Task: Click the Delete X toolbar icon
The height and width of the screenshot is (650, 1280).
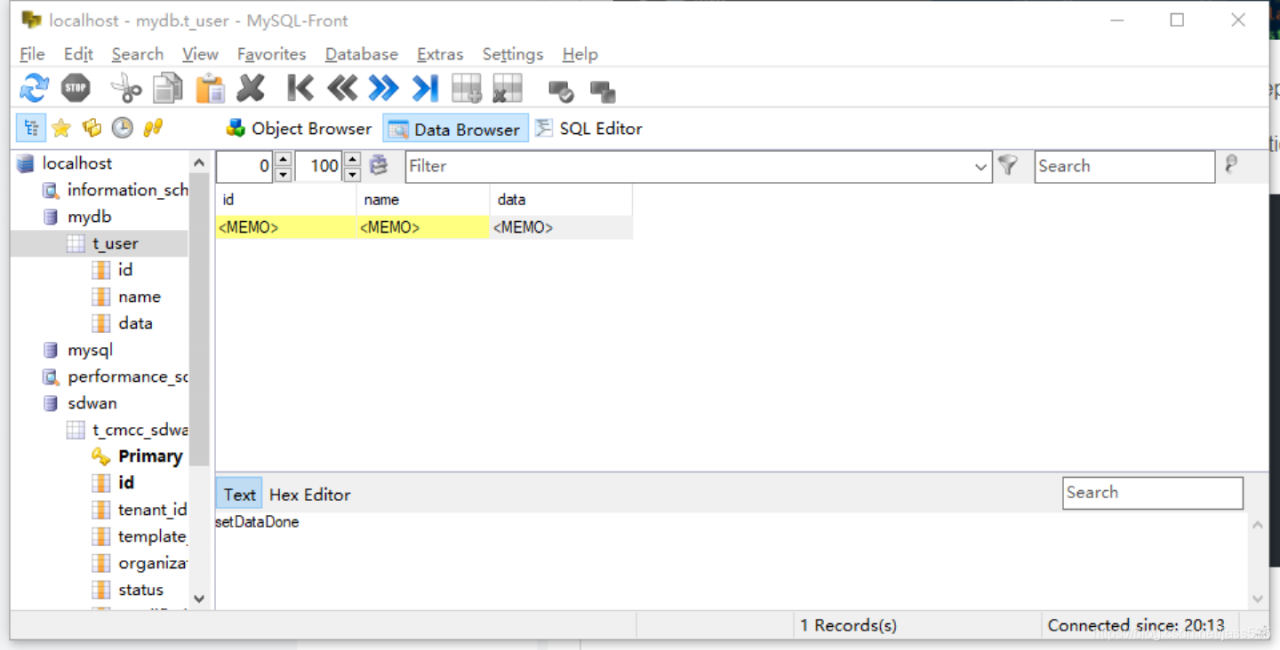Action: tap(251, 89)
